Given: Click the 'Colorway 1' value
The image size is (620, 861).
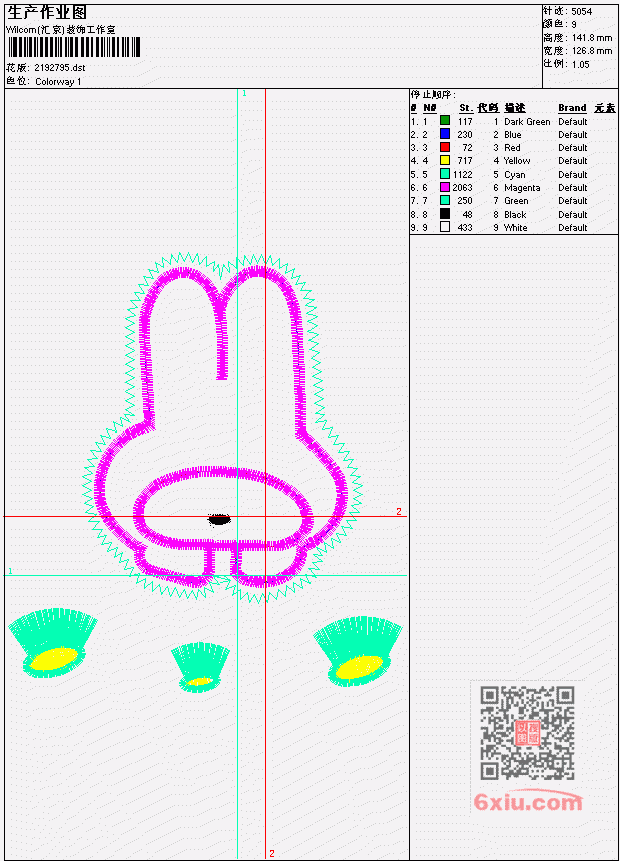Looking at the screenshot, I should (58, 81).
